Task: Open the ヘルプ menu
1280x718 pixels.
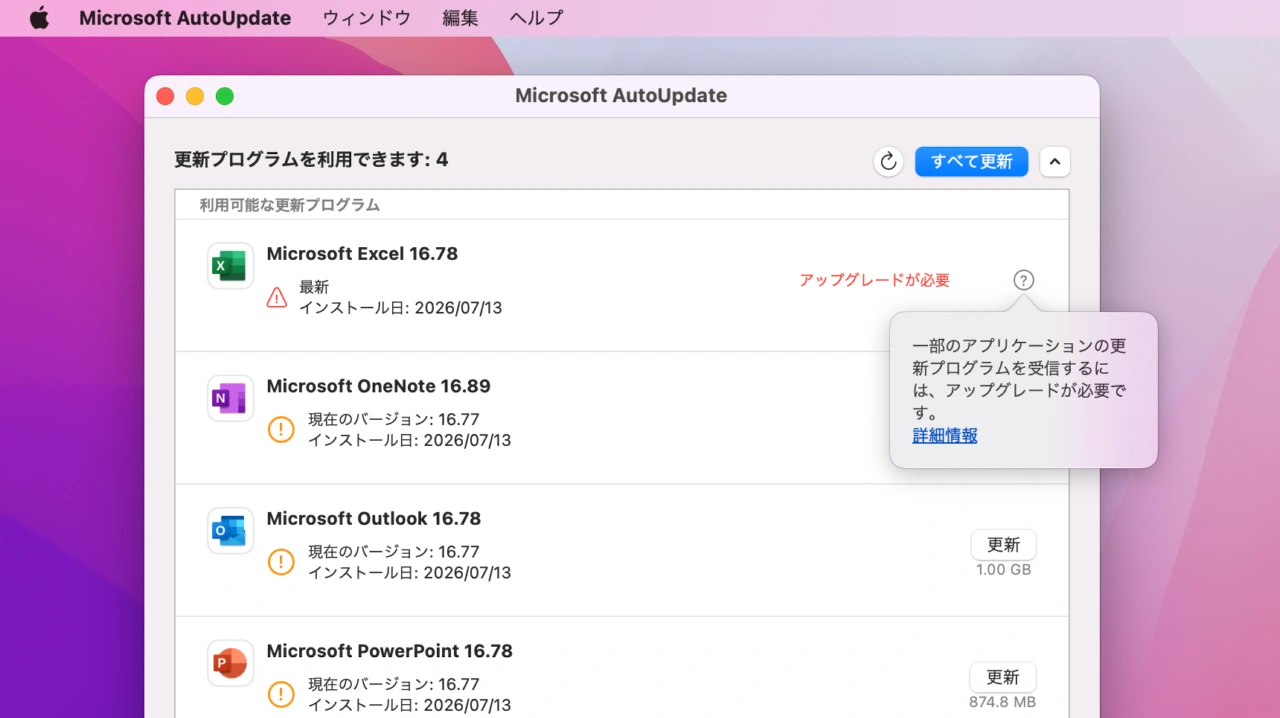Action: 536,18
